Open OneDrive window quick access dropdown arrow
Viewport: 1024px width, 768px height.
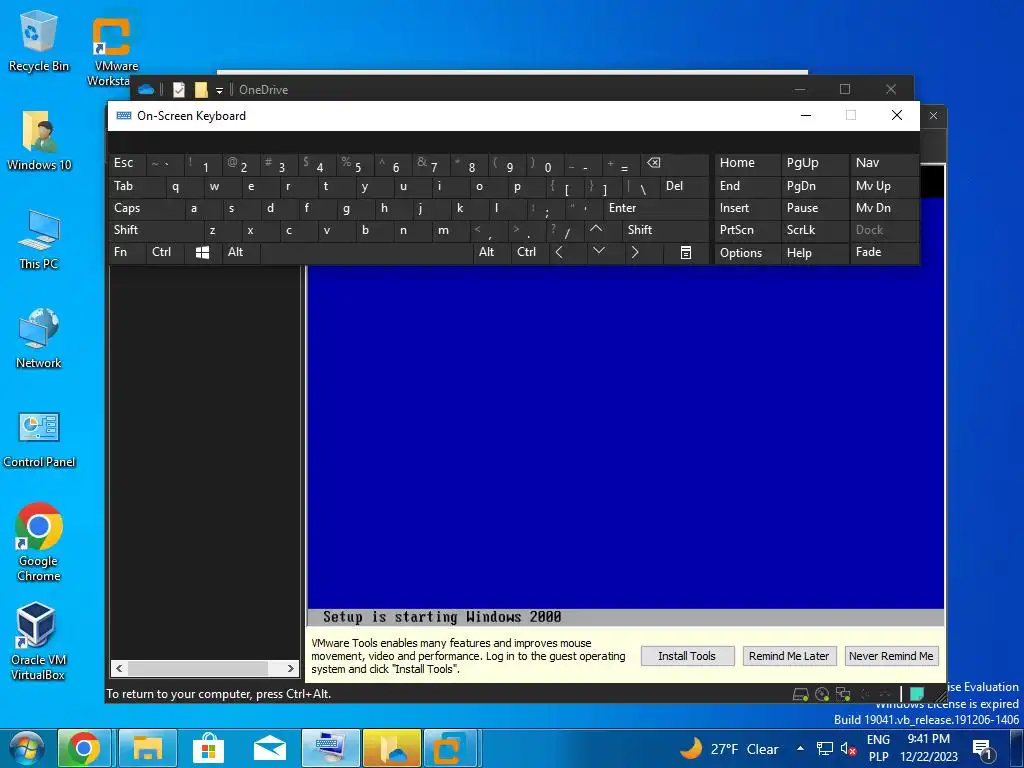click(219, 90)
